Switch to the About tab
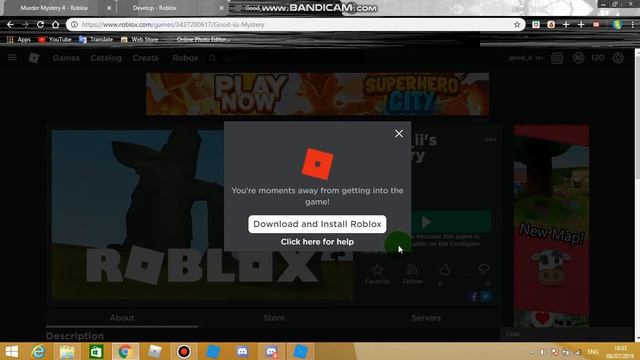This screenshot has width=640, height=360. tap(122, 318)
